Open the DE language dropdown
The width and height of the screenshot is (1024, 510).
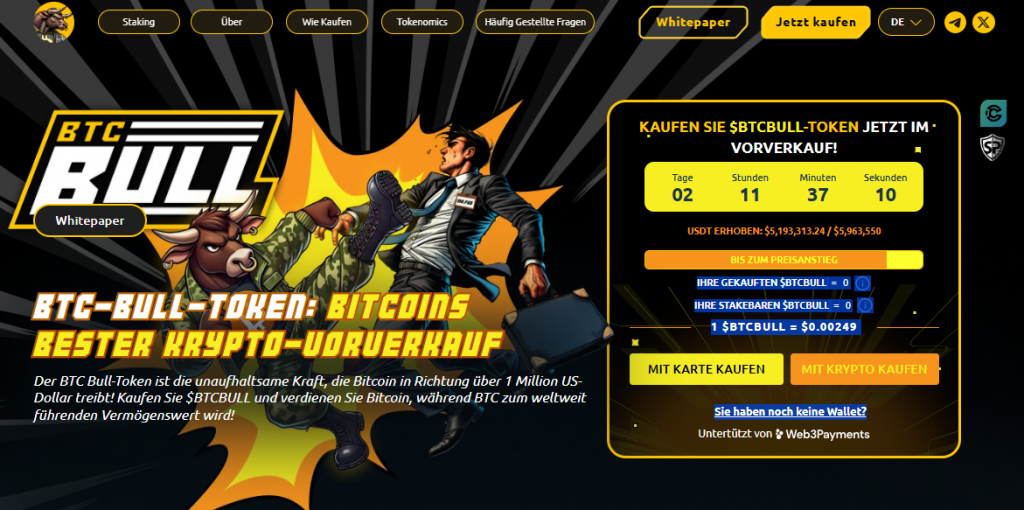[906, 22]
